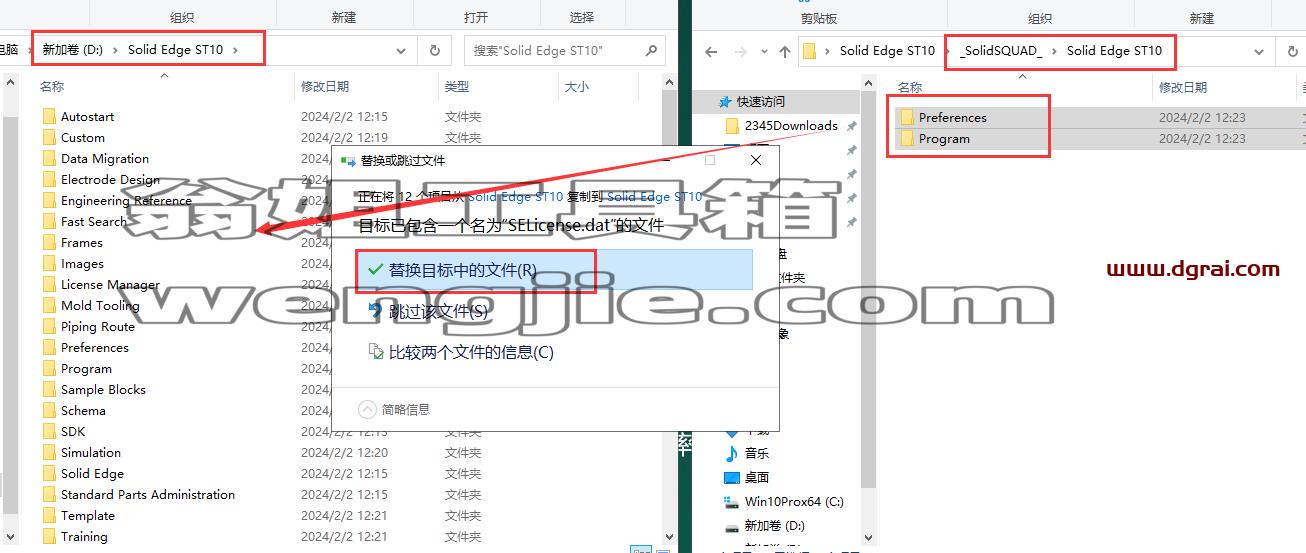
Task: Refresh the left Explorer window
Action: tap(435, 50)
